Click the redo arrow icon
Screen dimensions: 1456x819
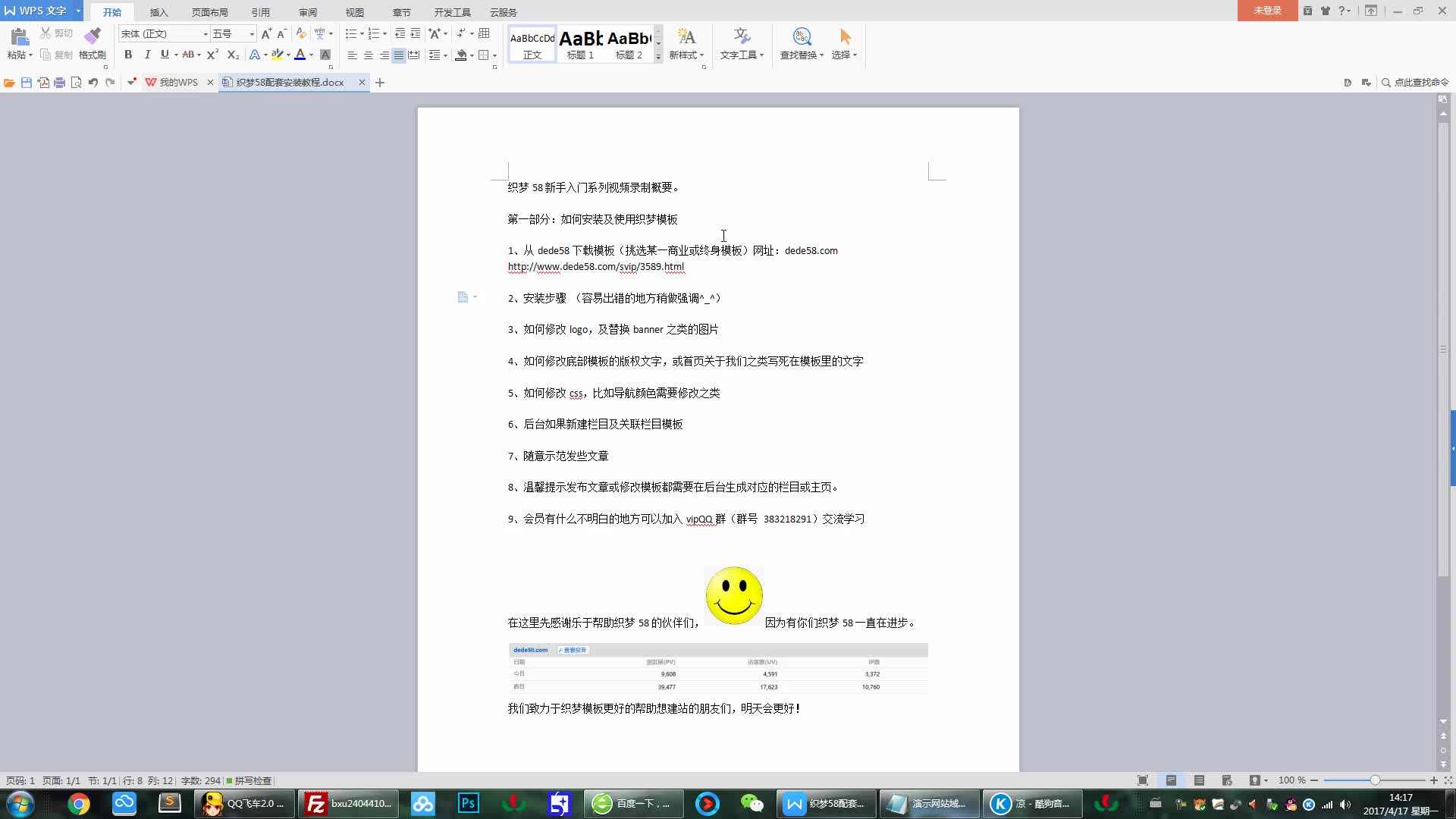110,83
